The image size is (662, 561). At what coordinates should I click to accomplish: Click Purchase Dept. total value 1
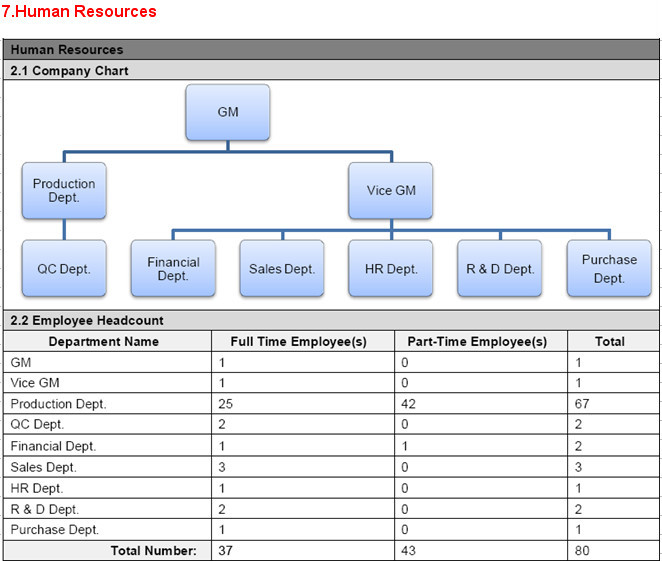click(x=578, y=530)
